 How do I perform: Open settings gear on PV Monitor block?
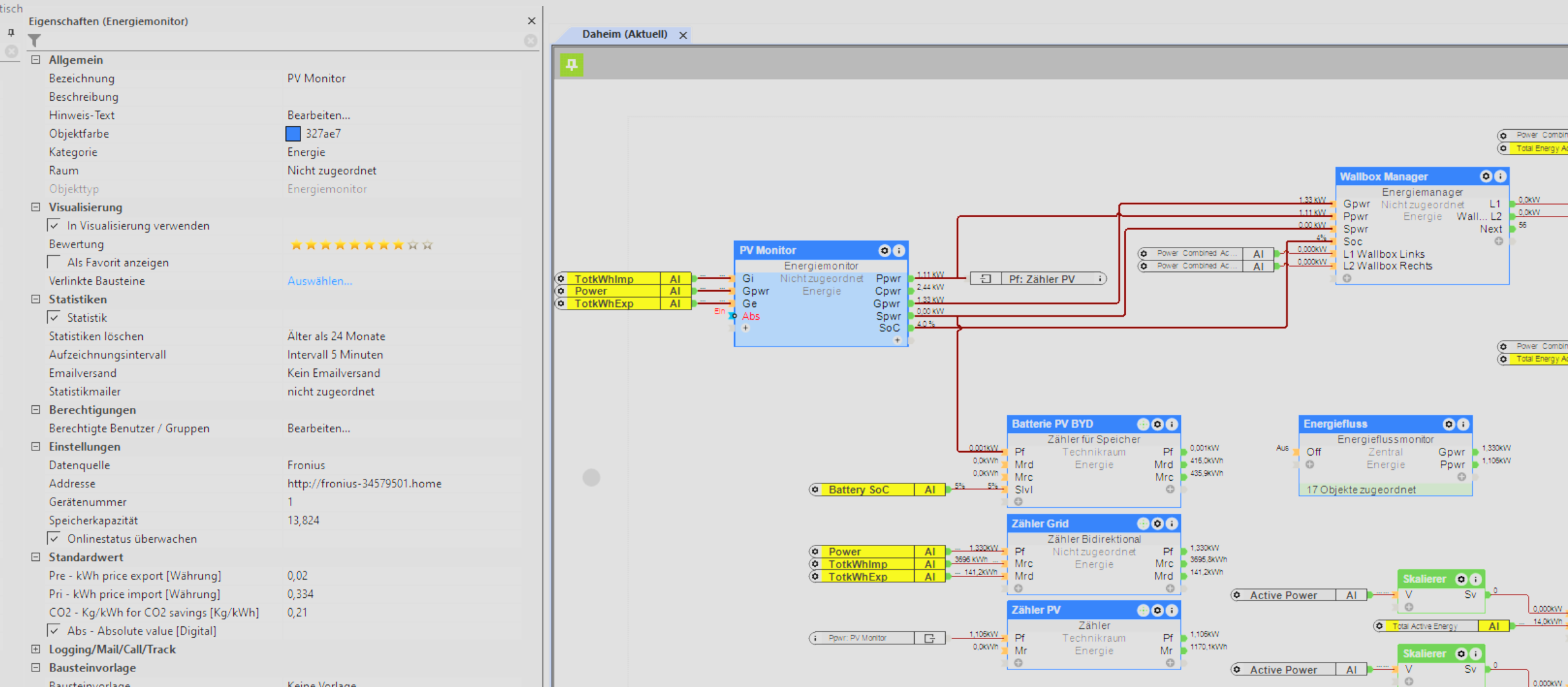pyautogui.click(x=884, y=251)
